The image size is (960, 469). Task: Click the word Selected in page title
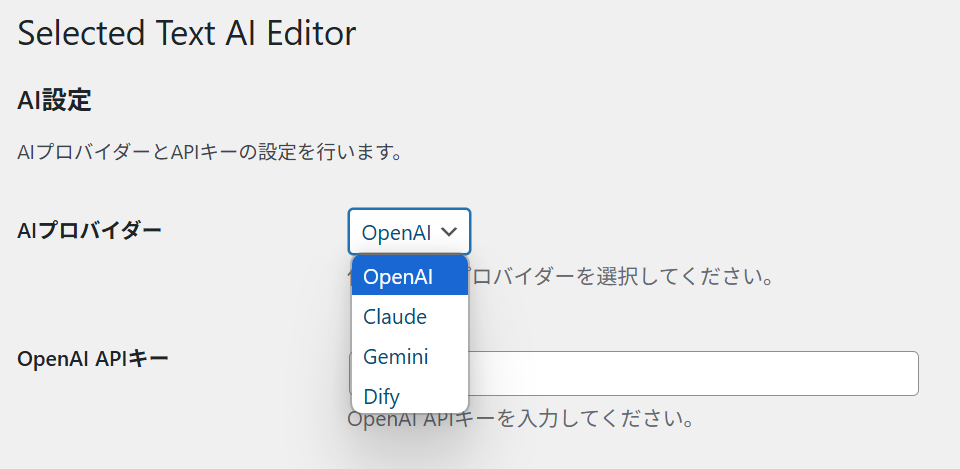tap(81, 33)
